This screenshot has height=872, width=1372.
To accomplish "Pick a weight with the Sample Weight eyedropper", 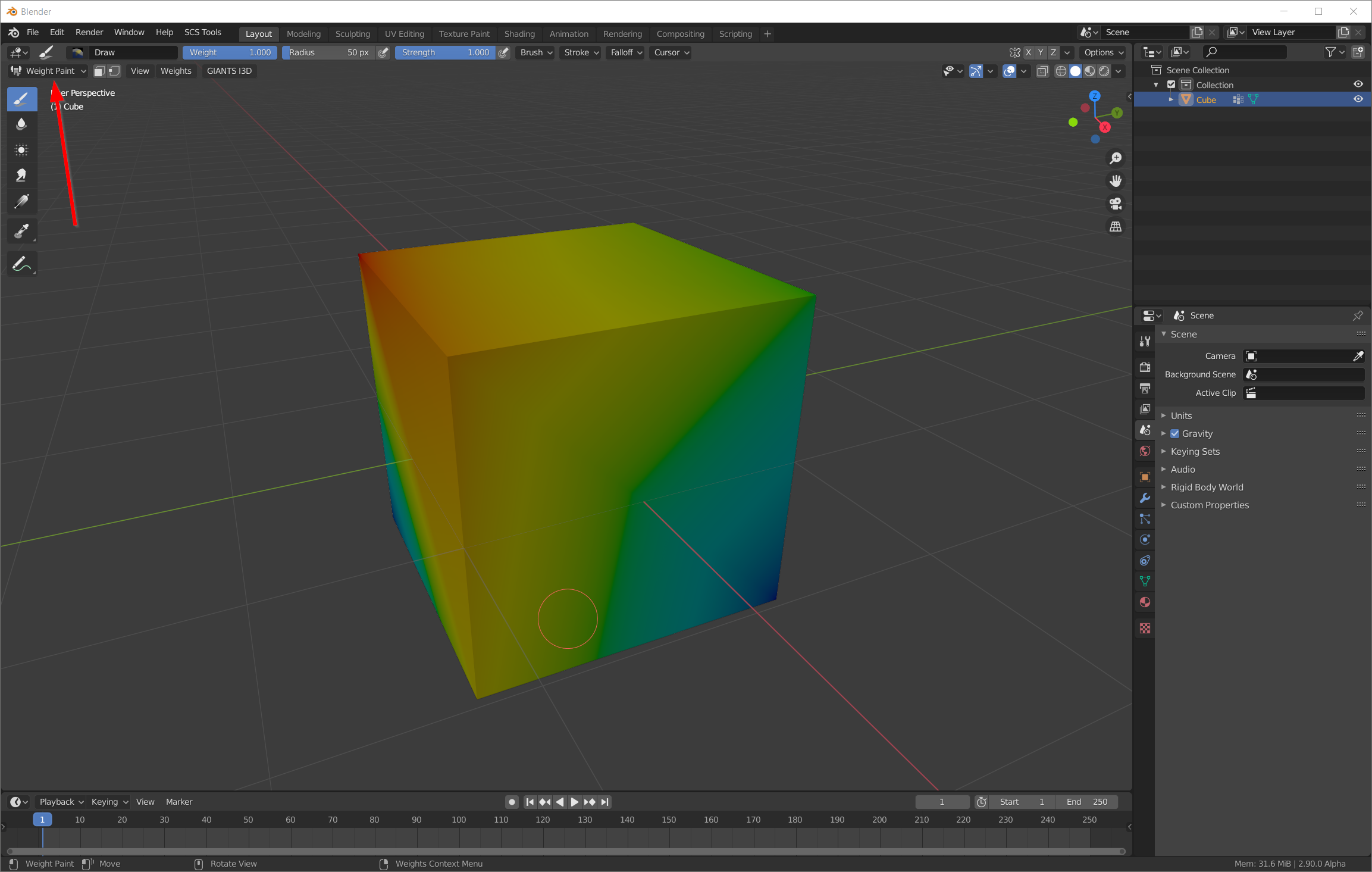I will coord(22,230).
